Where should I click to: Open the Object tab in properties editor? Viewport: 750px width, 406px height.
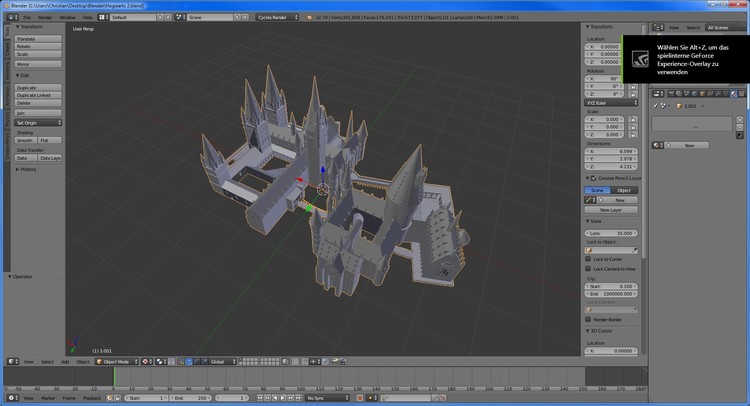[x=702, y=94]
